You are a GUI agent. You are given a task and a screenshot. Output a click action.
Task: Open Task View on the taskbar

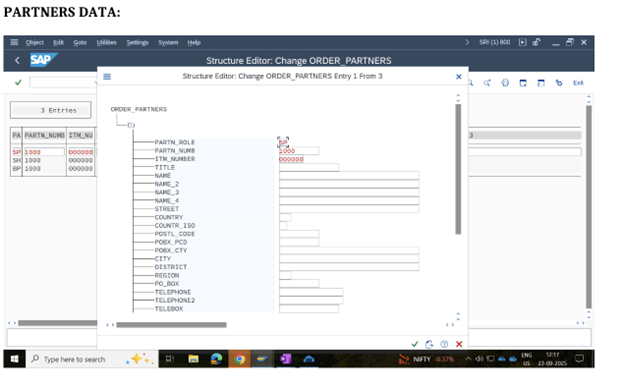pos(170,359)
